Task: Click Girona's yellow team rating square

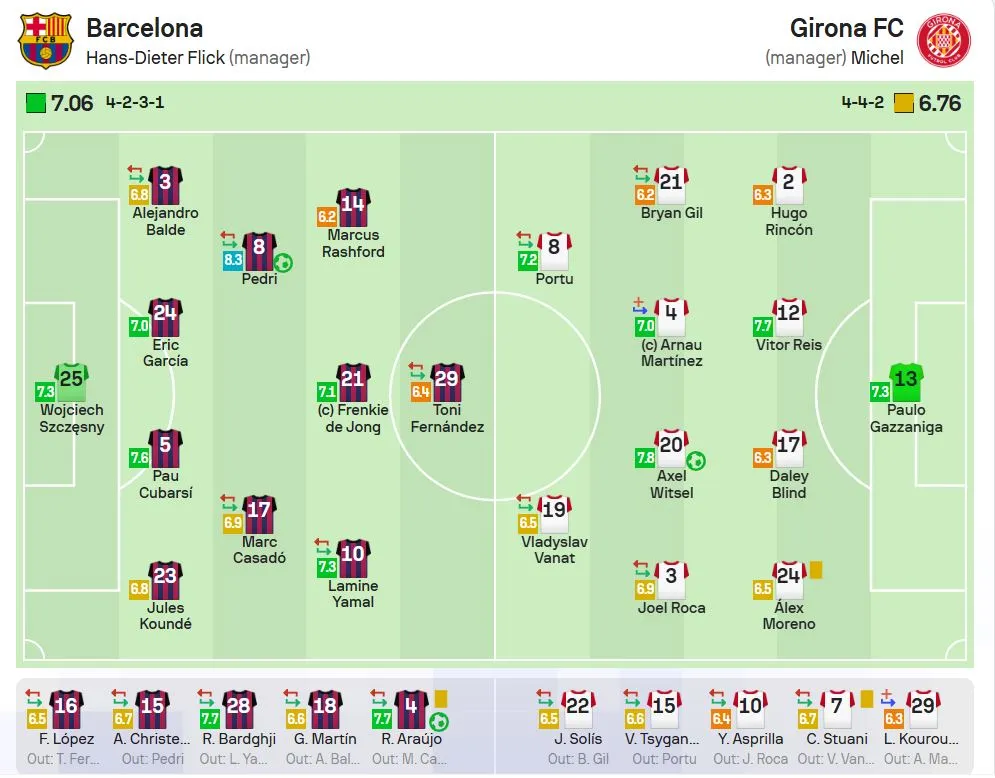Action: (903, 103)
